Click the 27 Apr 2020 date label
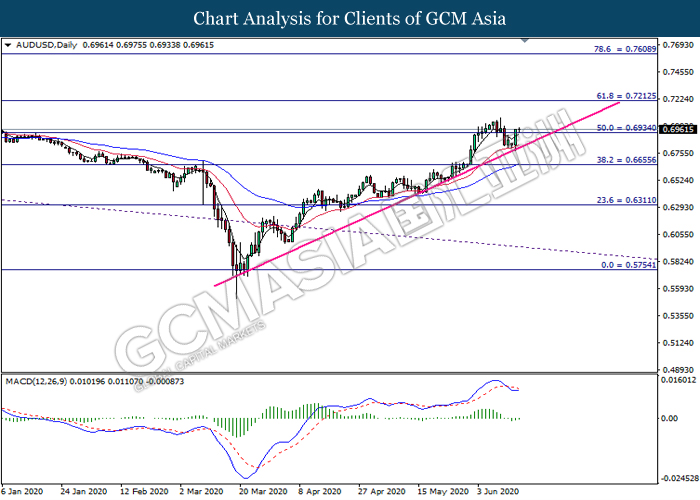 [x=382, y=492]
